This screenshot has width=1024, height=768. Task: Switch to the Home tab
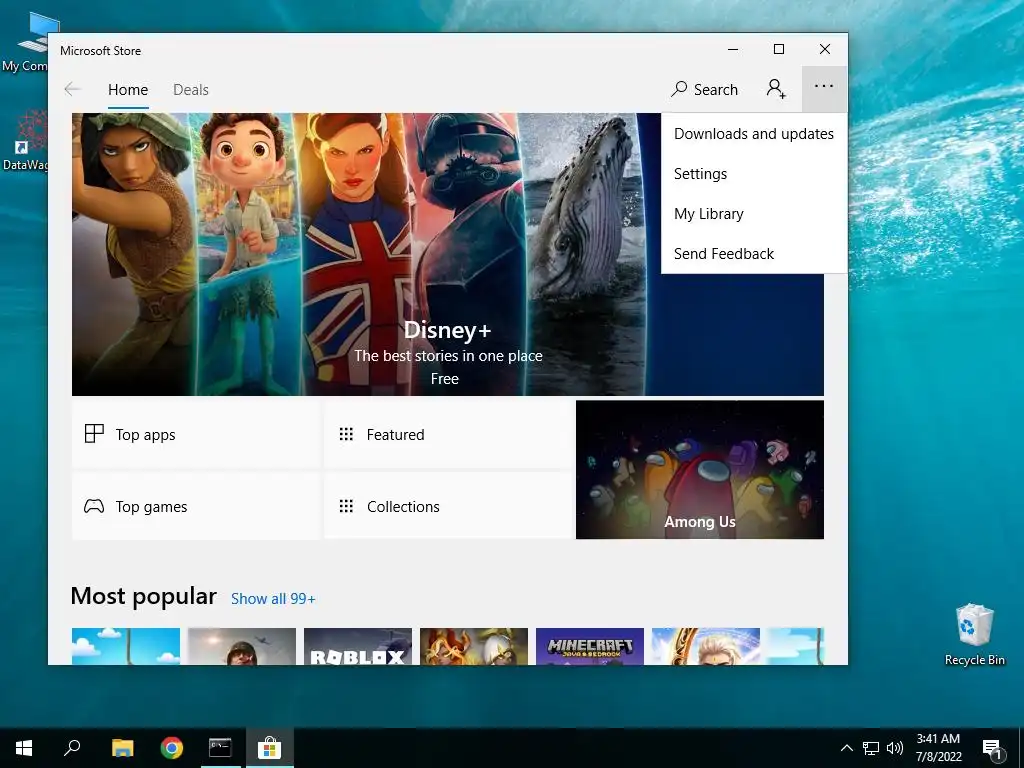pos(128,89)
